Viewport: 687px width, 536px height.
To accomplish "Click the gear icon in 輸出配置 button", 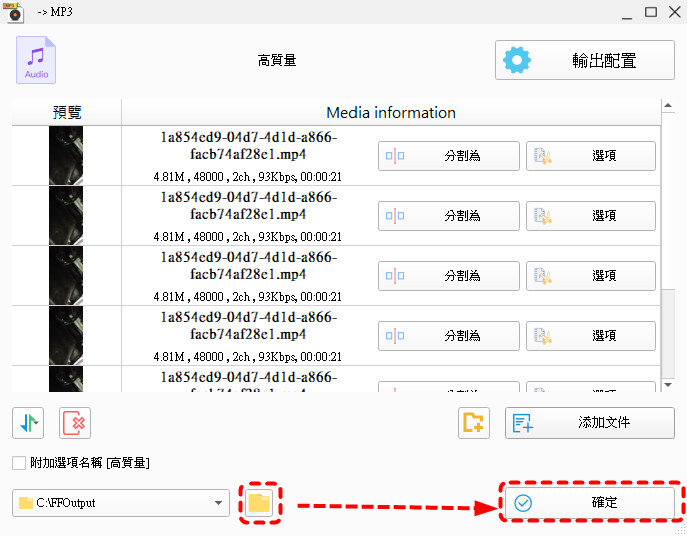I will coord(517,60).
